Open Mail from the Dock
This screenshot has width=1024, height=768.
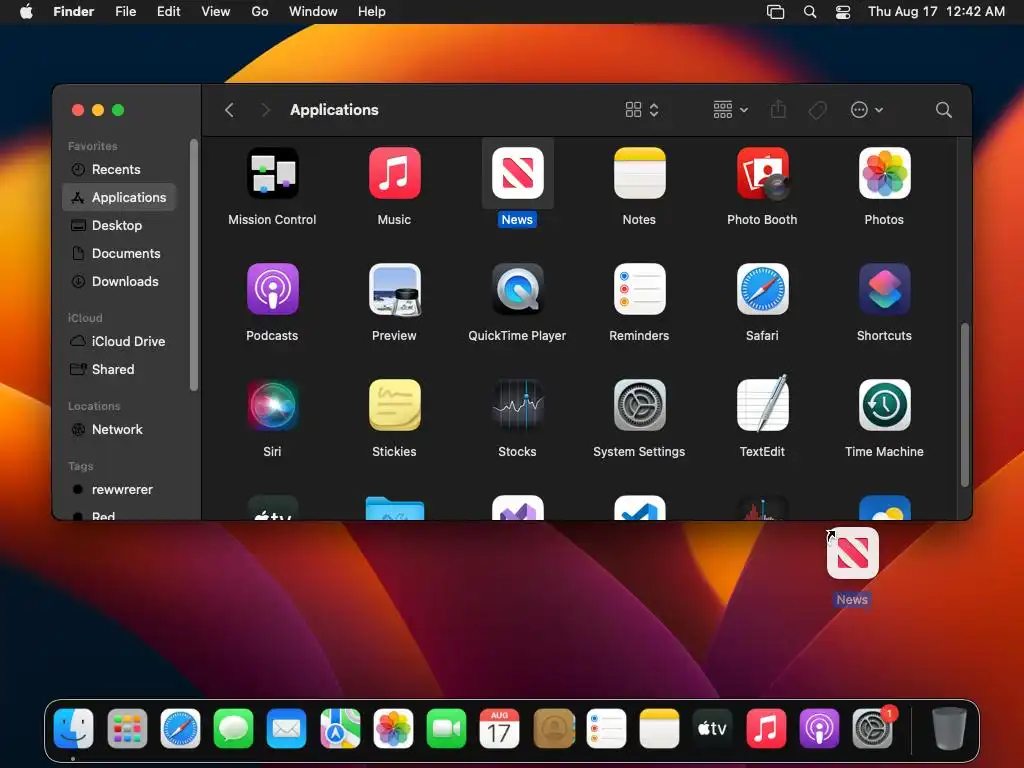click(286, 728)
